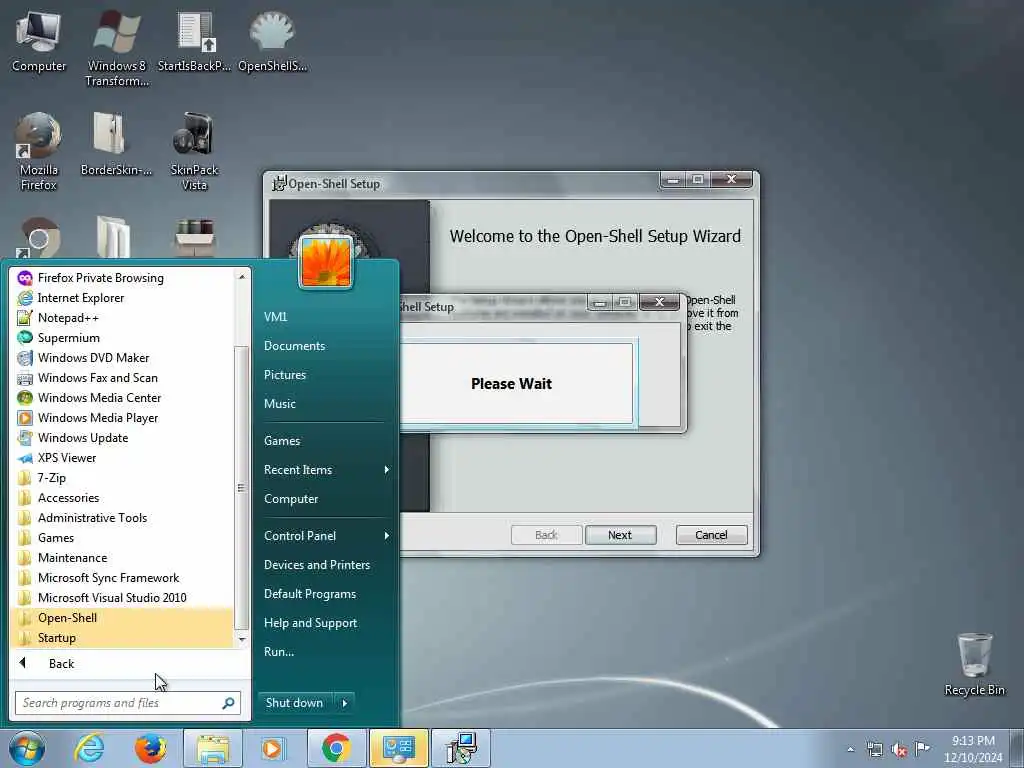Open Media Player taskbar icon

pyautogui.click(x=272, y=748)
